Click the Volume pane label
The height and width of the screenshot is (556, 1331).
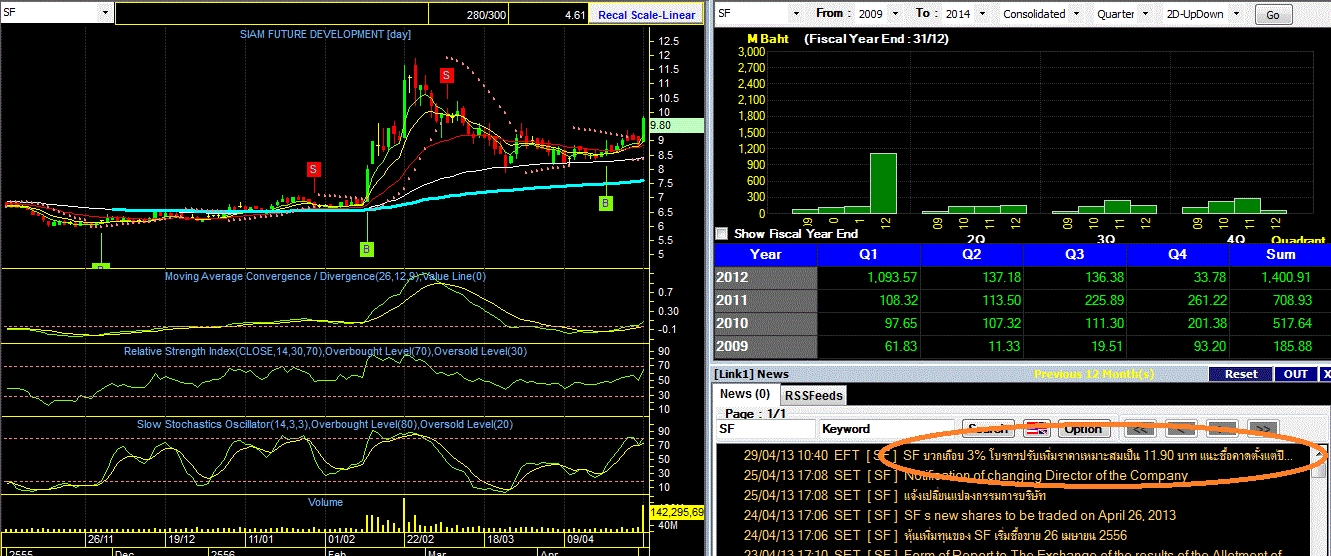click(325, 502)
